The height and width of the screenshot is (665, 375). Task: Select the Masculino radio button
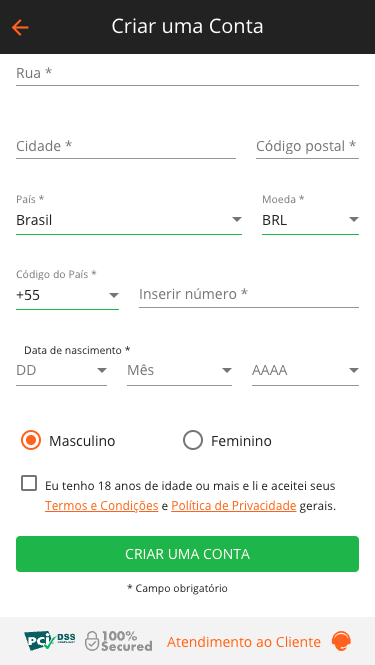coord(31,441)
